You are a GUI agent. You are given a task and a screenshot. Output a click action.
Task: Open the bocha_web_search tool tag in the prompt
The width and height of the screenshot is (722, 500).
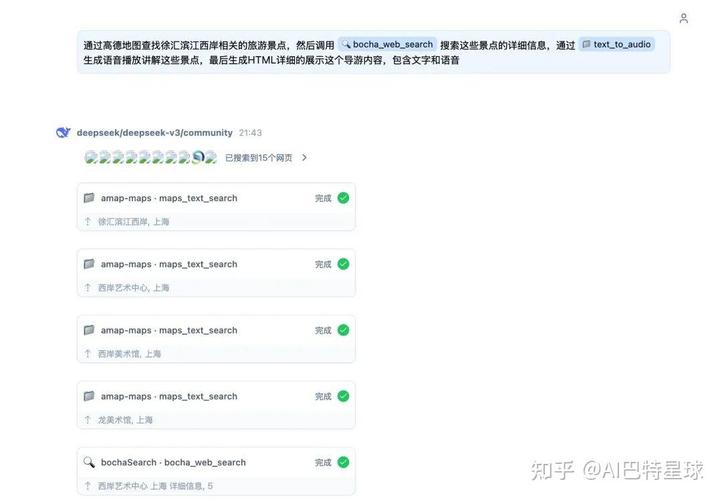point(387,44)
